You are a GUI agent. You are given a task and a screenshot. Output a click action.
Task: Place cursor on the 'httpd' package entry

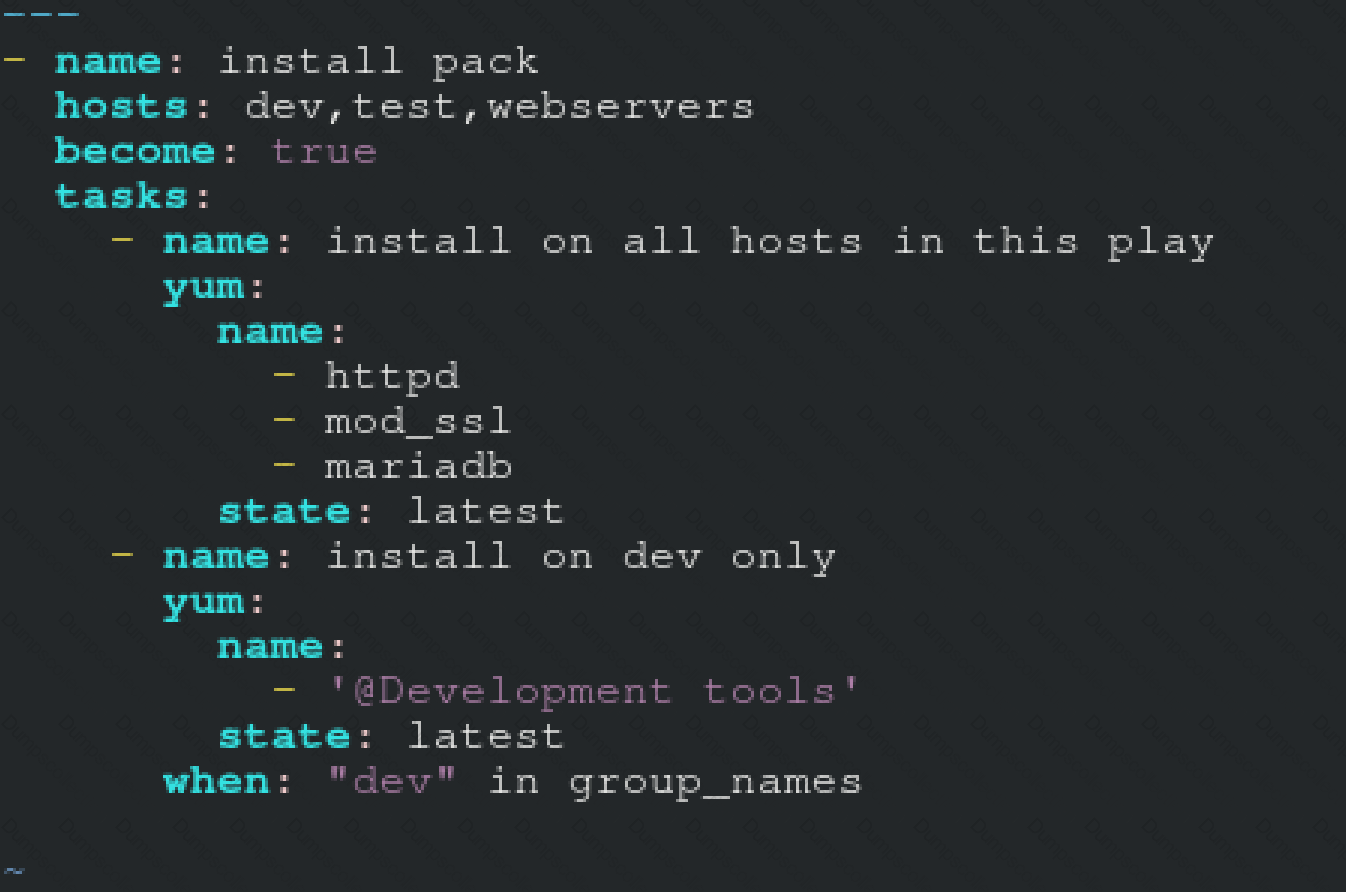tap(392, 377)
